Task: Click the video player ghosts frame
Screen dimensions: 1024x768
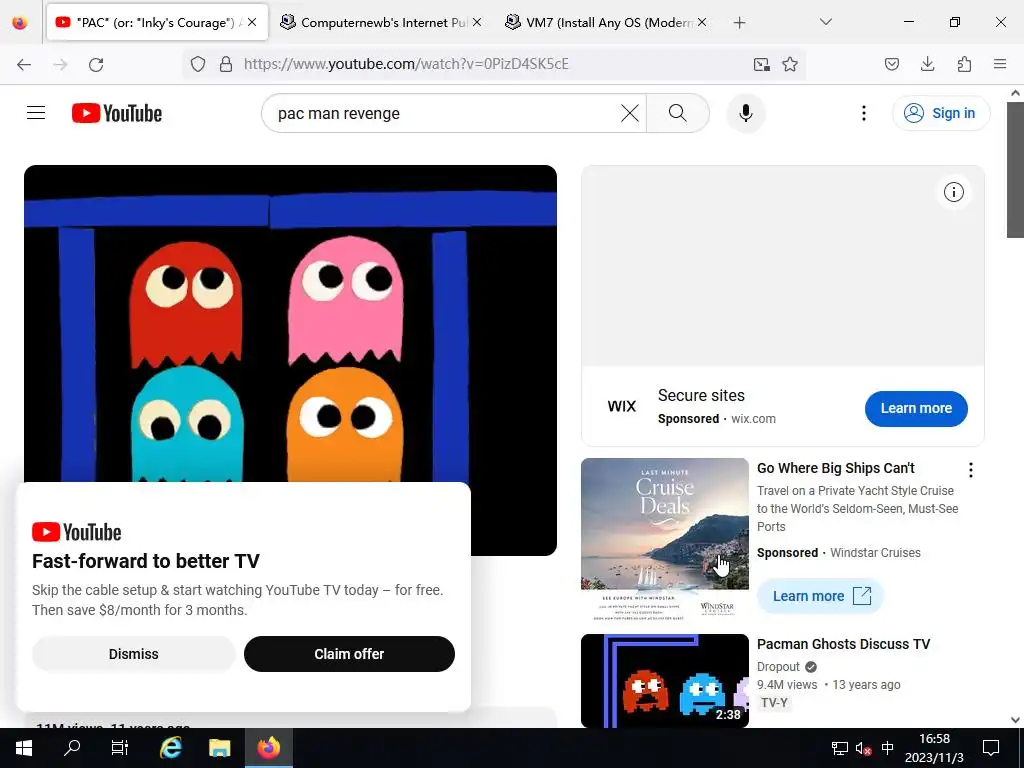Action: [290, 323]
